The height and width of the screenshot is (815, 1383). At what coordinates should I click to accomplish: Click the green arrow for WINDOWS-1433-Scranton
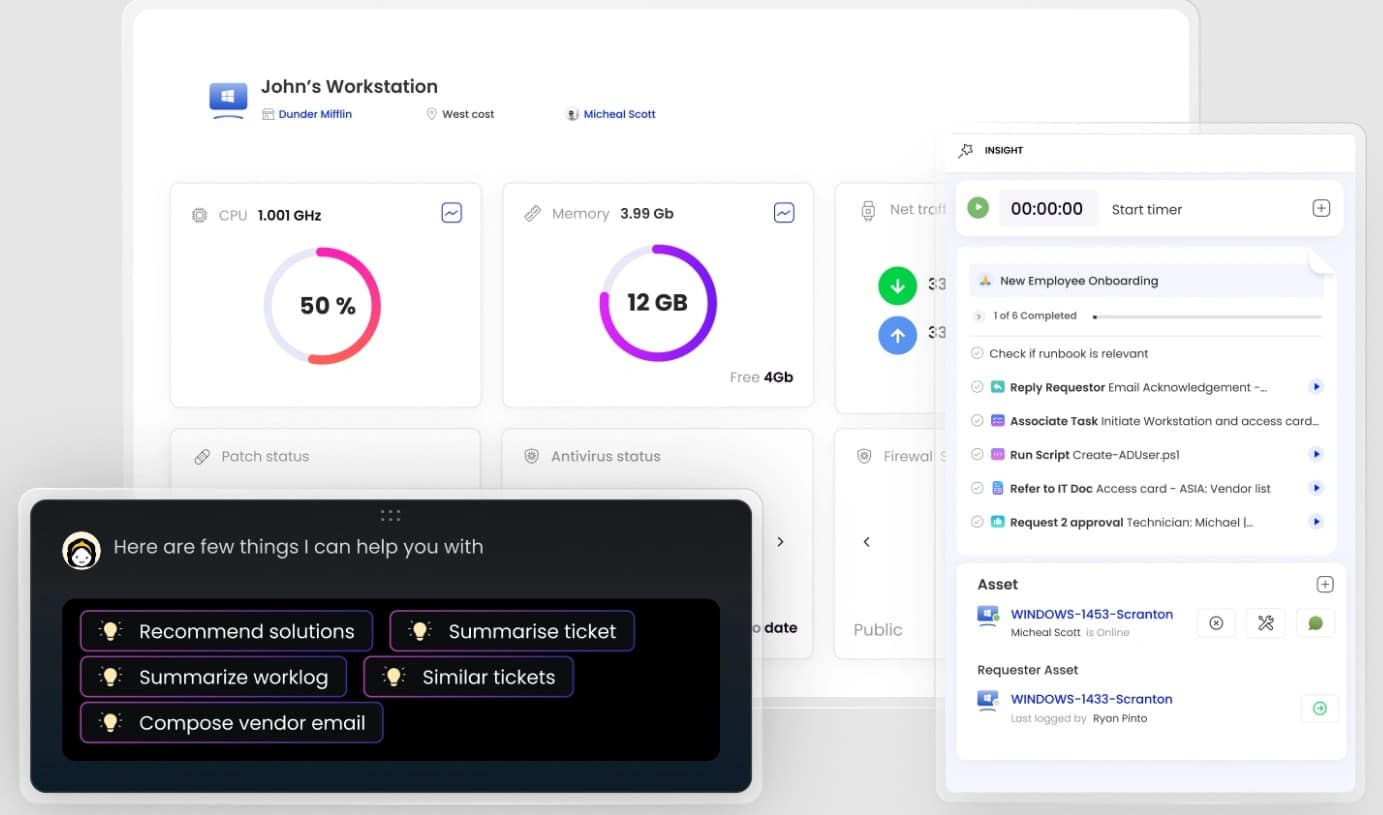(x=1319, y=708)
